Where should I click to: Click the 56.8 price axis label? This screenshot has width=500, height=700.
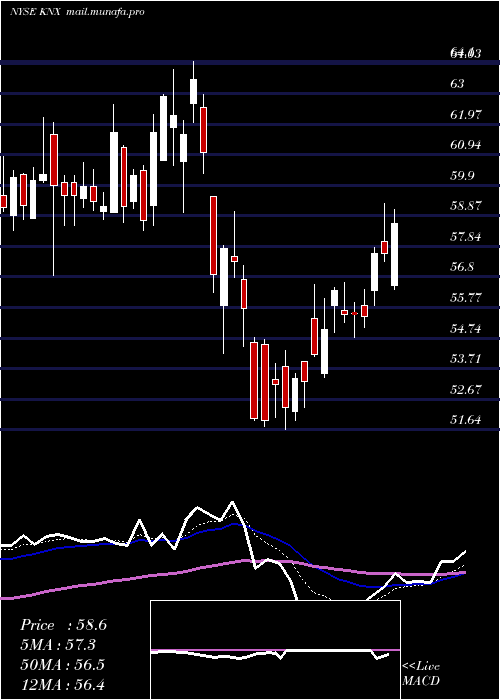pos(462,267)
